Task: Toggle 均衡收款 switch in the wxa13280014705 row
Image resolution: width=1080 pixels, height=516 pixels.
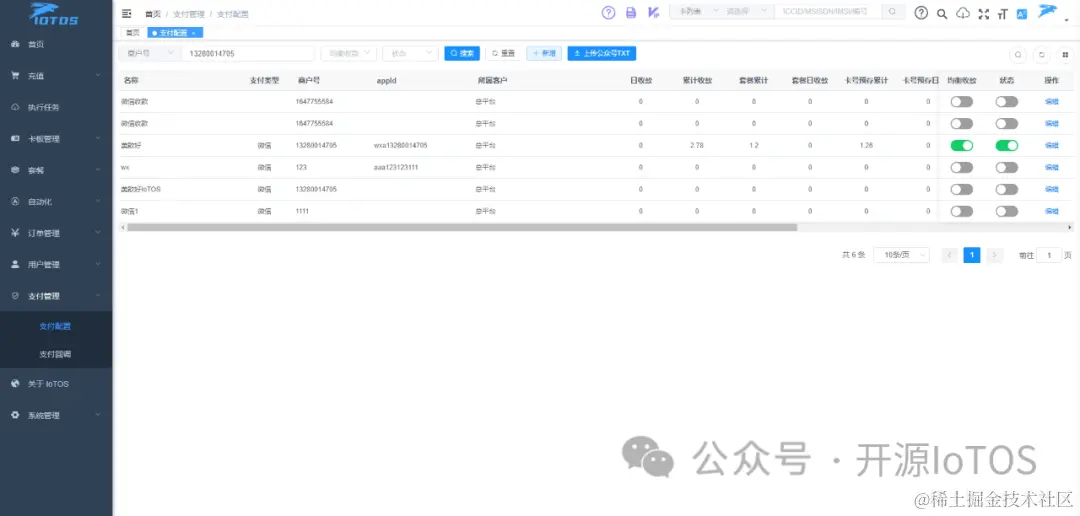Action: click(962, 145)
